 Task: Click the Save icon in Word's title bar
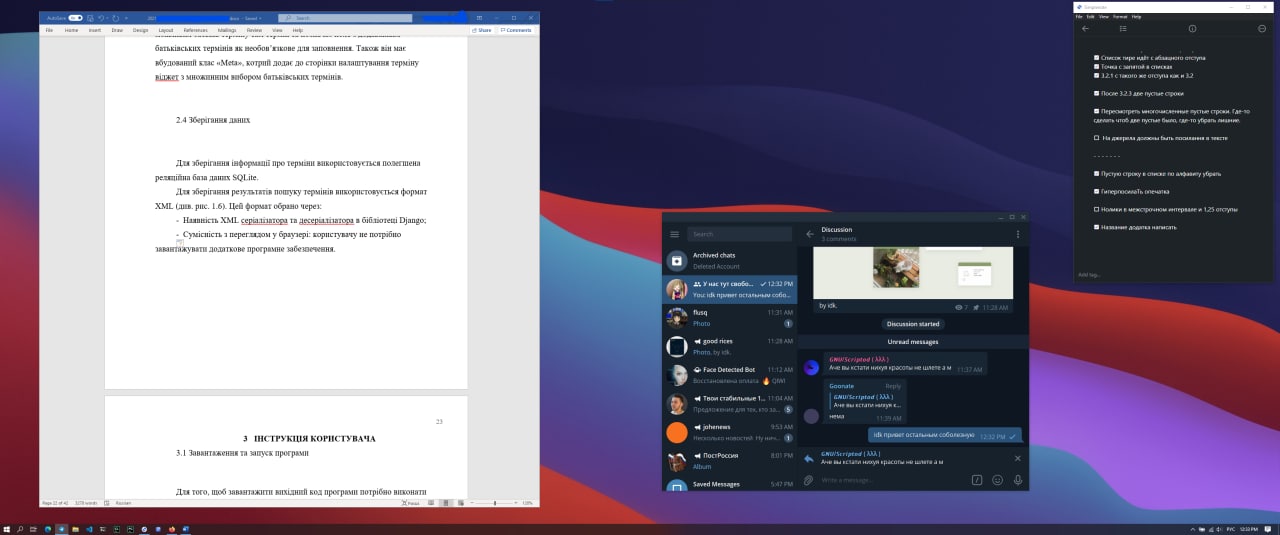(90, 18)
